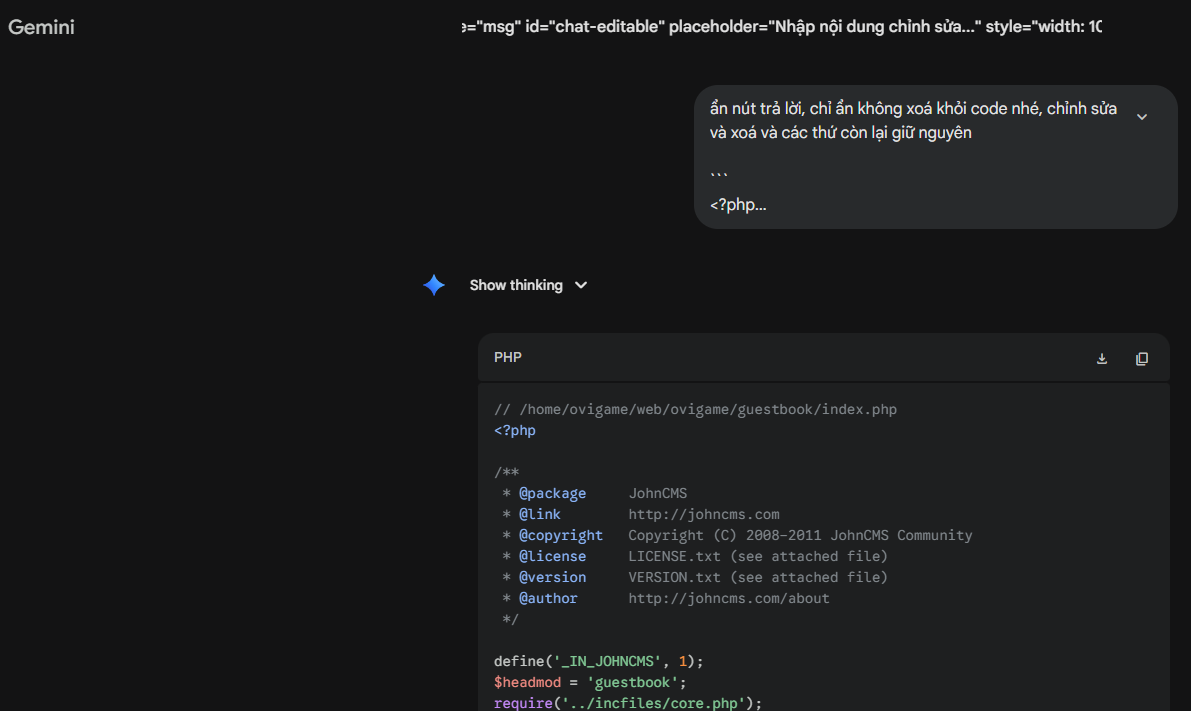Click the file path comment line
The height and width of the screenshot is (711, 1191).
tap(695, 409)
